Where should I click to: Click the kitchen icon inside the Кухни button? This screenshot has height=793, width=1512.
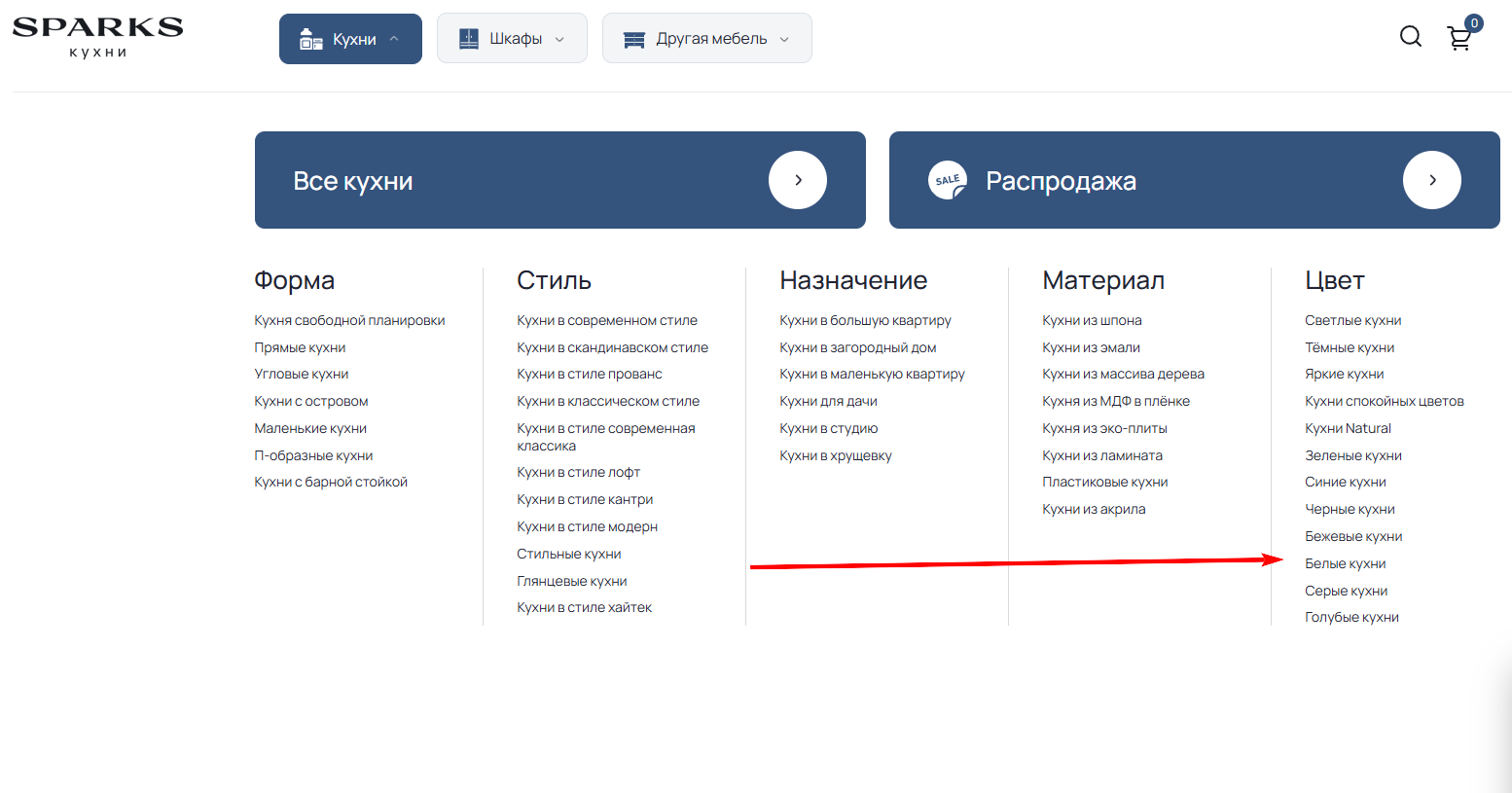click(310, 38)
